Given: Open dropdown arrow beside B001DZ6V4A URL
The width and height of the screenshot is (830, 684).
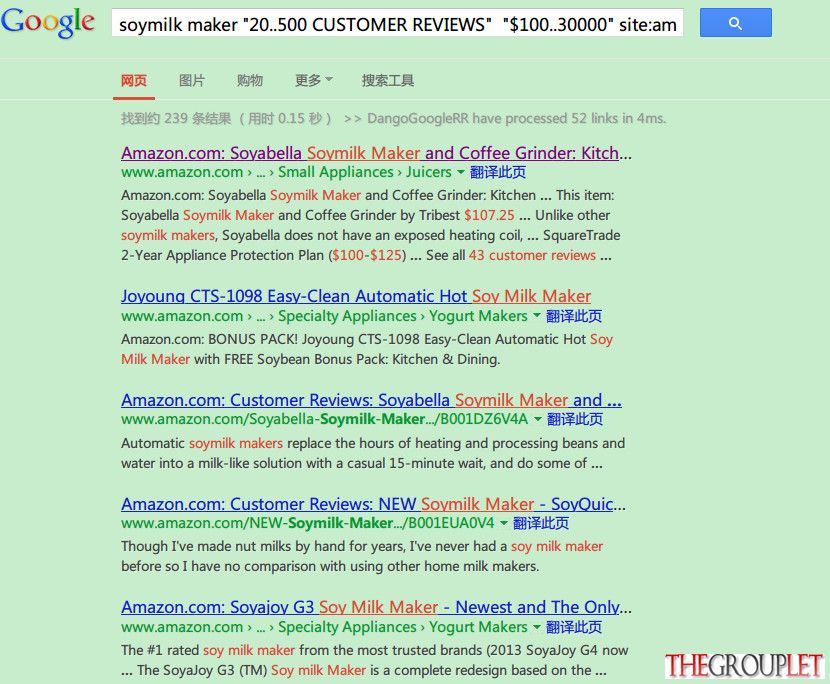Looking at the screenshot, I should point(537,419).
